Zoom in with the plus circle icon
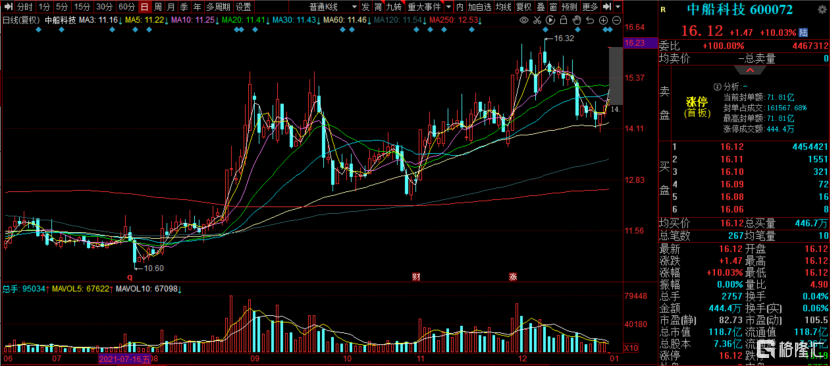Screen dimensions: 831x366 [x=603, y=20]
